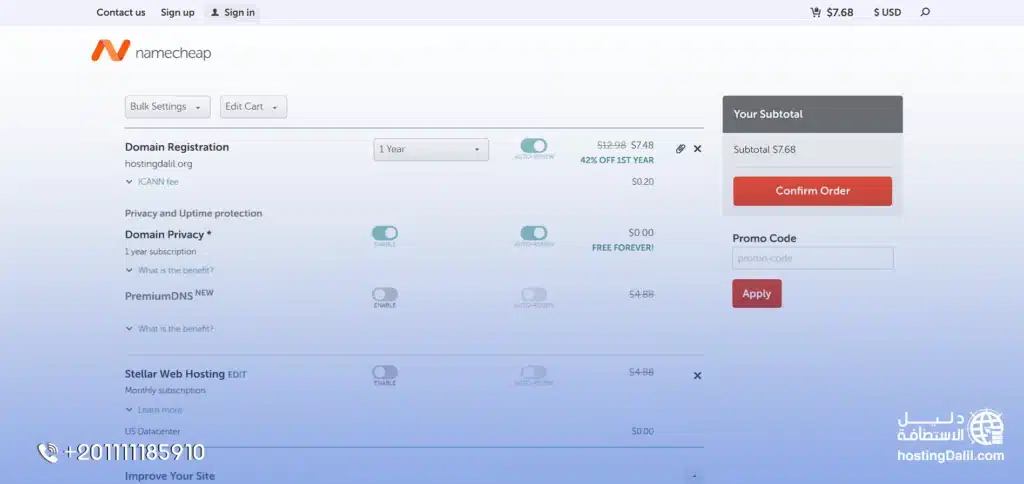Image resolution: width=1024 pixels, height=484 pixels.
Task: Open search with the magnifier icon
Action: pyautogui.click(x=924, y=12)
